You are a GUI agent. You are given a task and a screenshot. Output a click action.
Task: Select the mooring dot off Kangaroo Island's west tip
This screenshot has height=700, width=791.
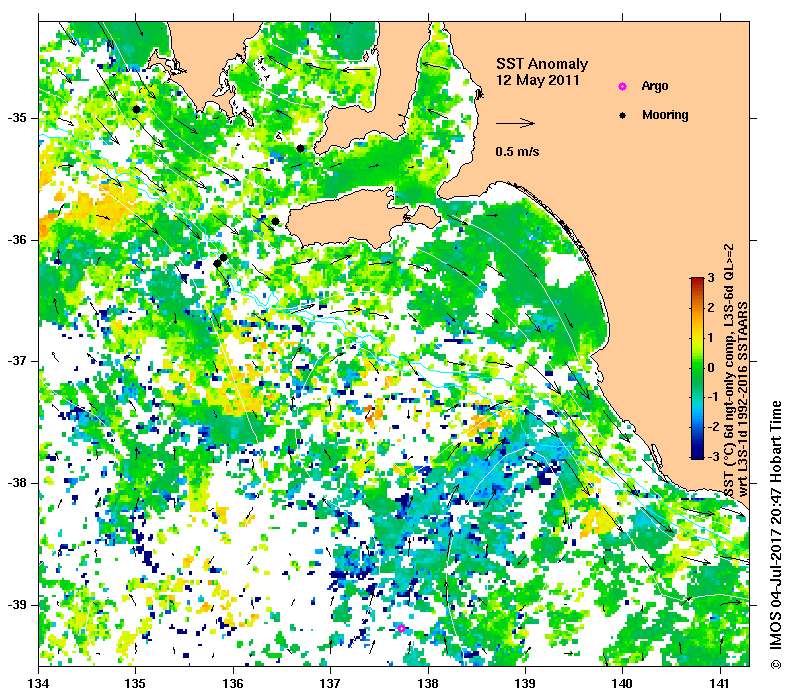click(x=275, y=221)
